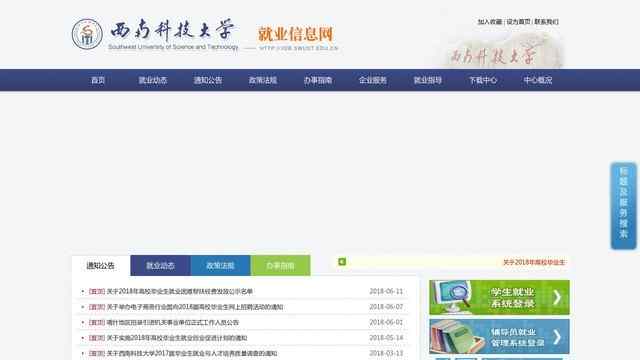Screen dimensions: 640x360
Task: Open the 通知公告 item in the blue navigation bar
Action: (x=208, y=80)
